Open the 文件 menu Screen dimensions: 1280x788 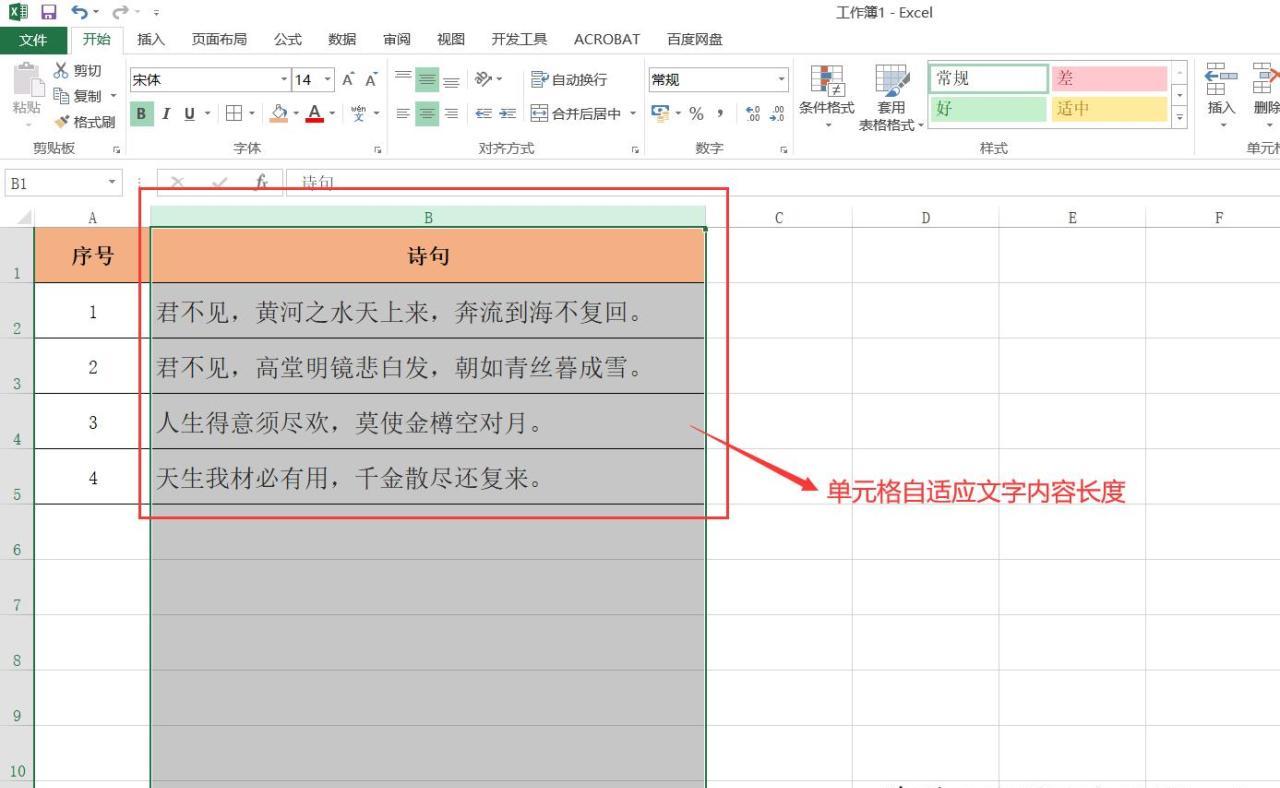coord(33,39)
